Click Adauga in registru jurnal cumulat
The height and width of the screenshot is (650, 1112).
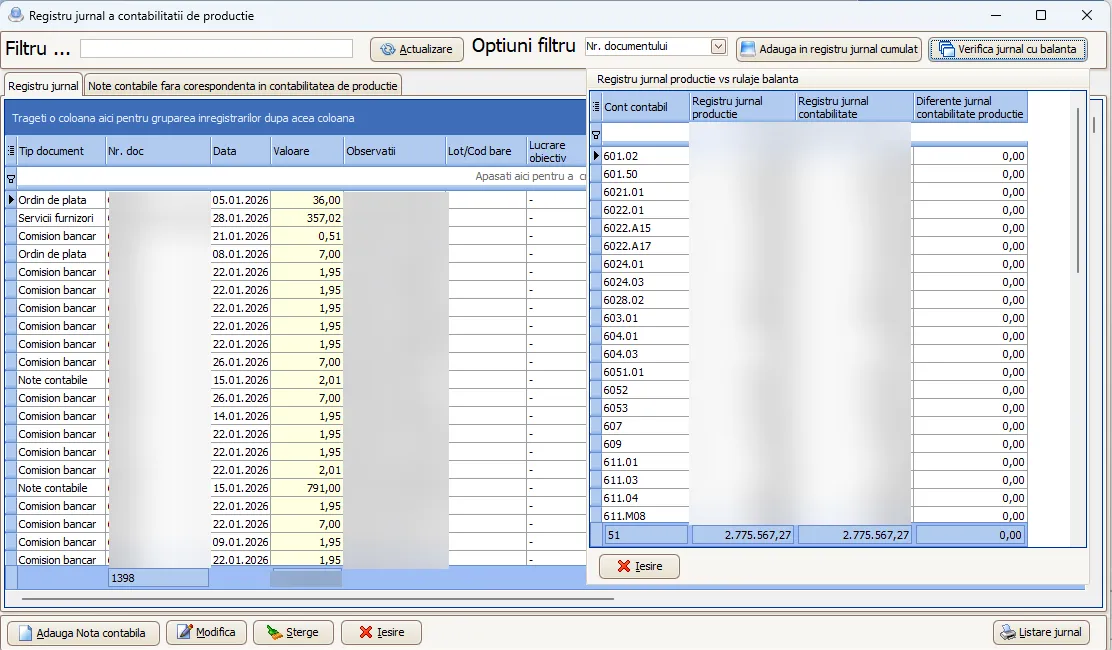click(829, 49)
